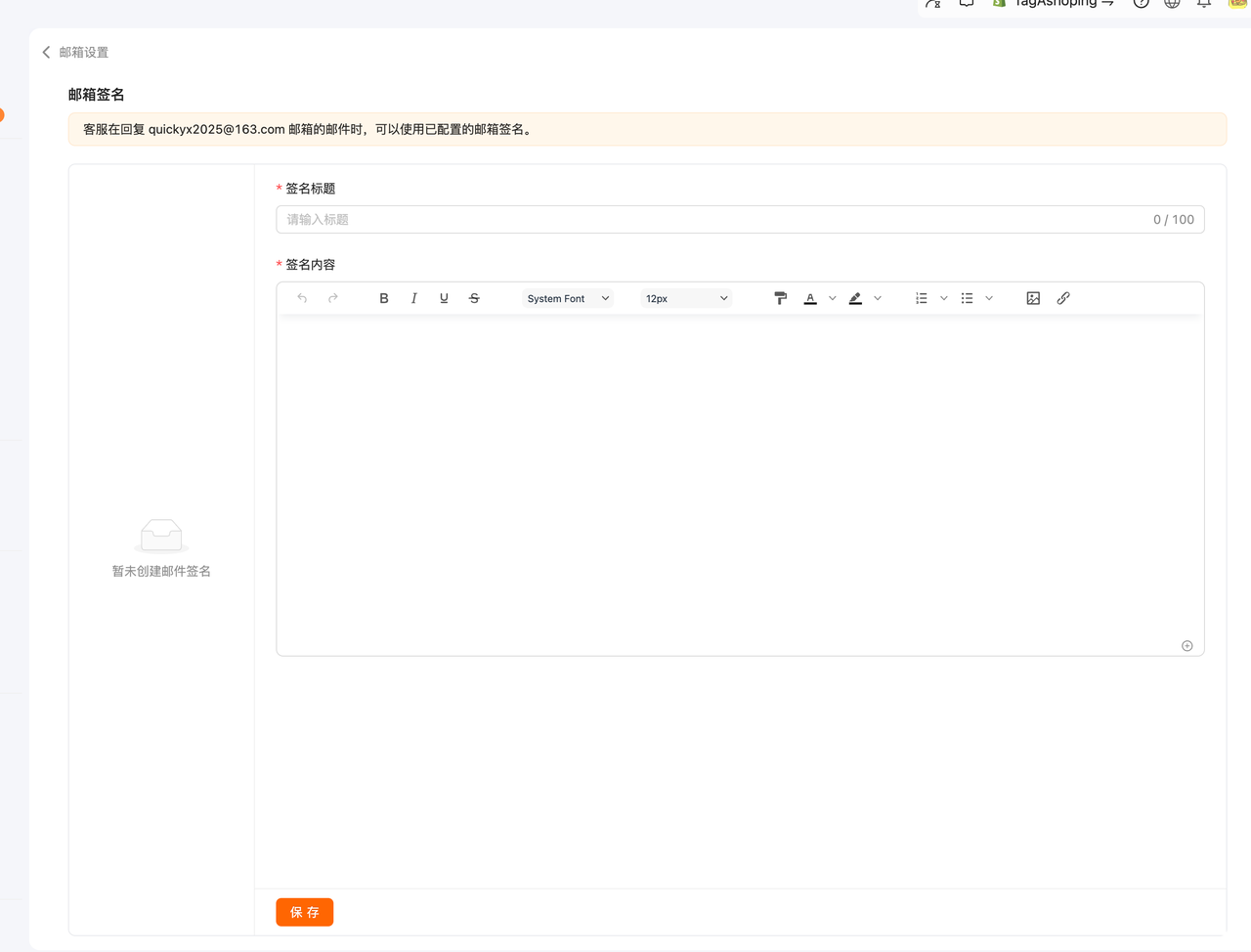The width and height of the screenshot is (1251, 952).
Task: Click the plus icon in editor corner
Action: (x=1187, y=645)
